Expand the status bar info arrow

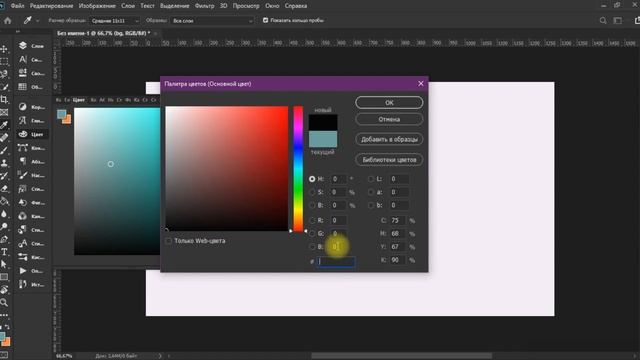tap(160, 356)
